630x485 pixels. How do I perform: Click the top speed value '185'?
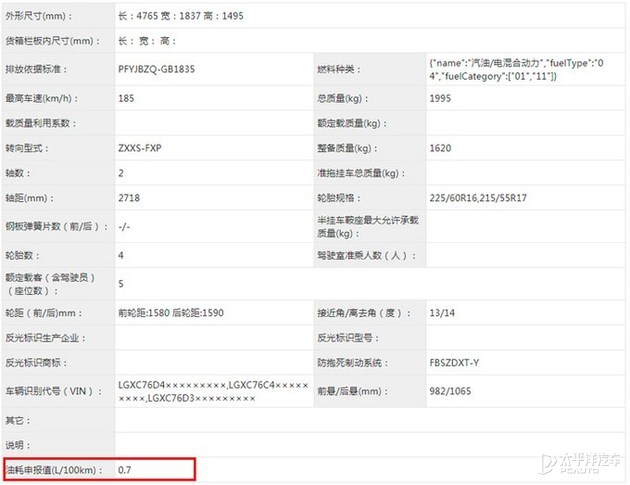point(126,98)
